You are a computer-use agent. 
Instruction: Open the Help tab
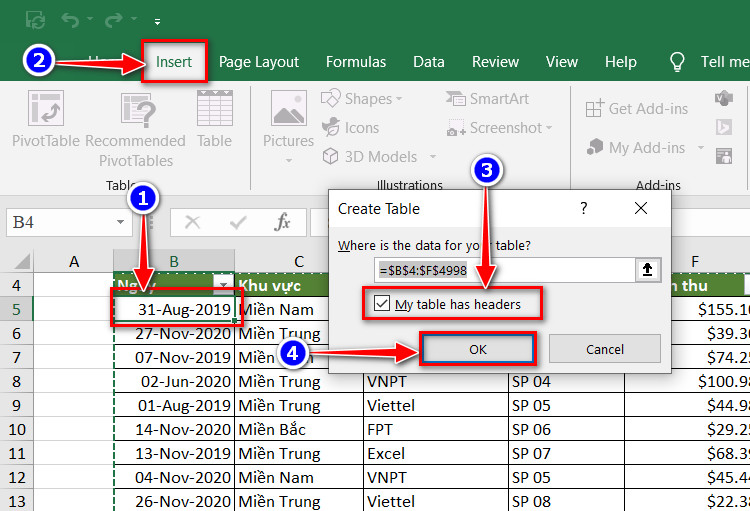click(620, 62)
